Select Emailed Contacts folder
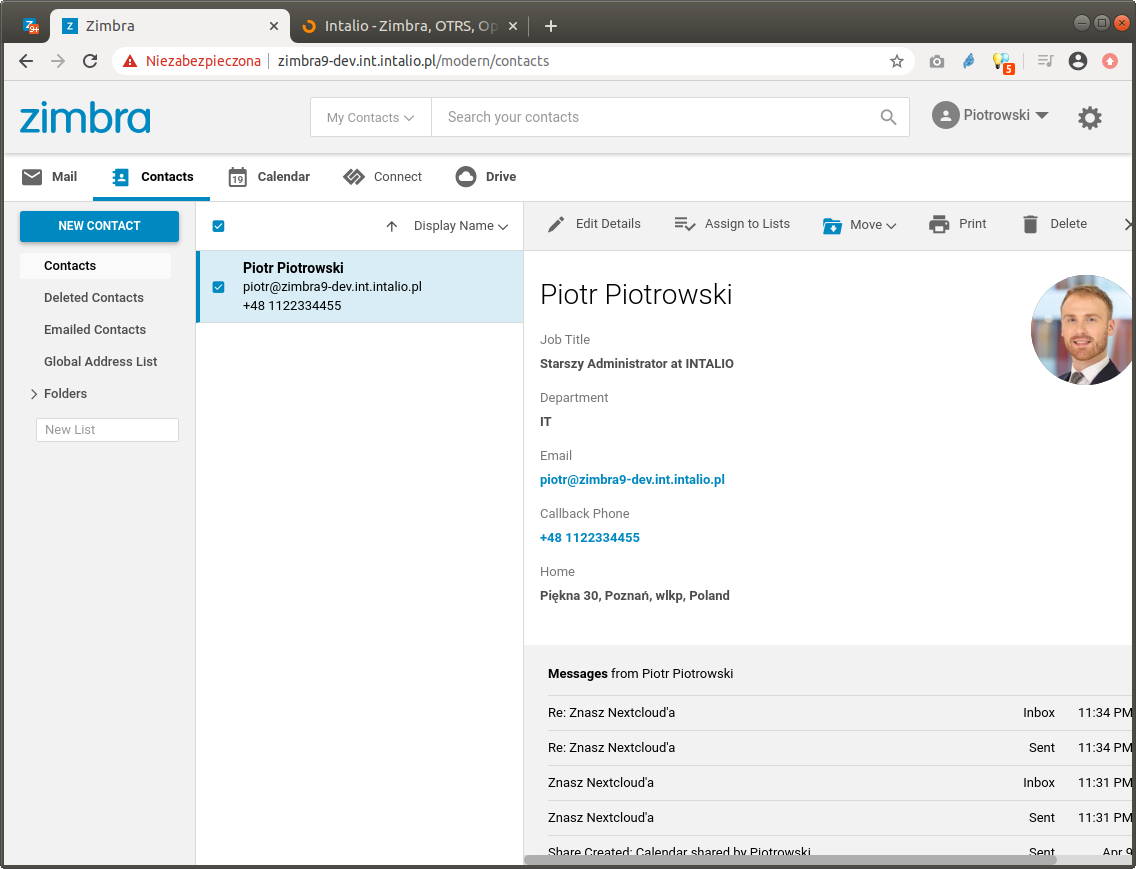Screen dimensions: 1136x869 (x=95, y=330)
